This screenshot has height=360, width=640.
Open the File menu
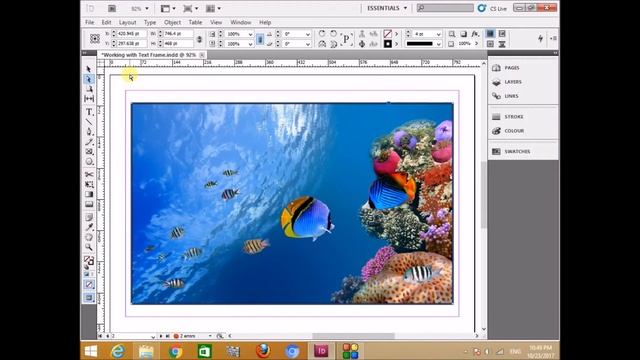tap(89, 22)
